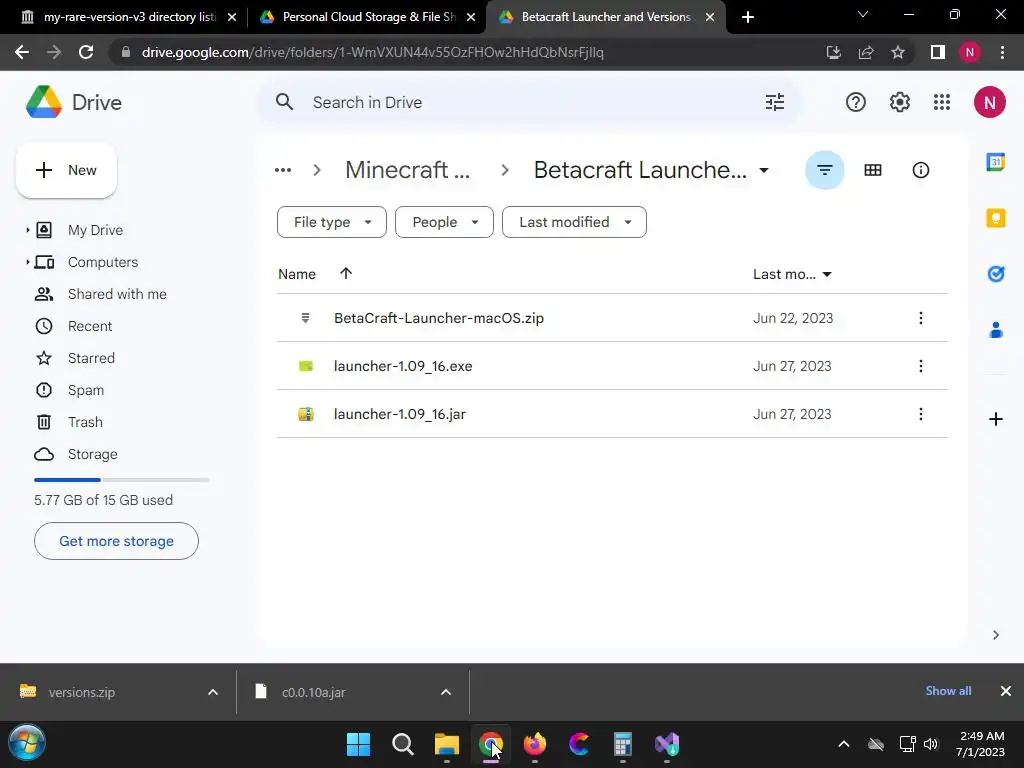Open Chrome three-dot menu
The height and width of the screenshot is (768, 1024).
pos(1002,52)
